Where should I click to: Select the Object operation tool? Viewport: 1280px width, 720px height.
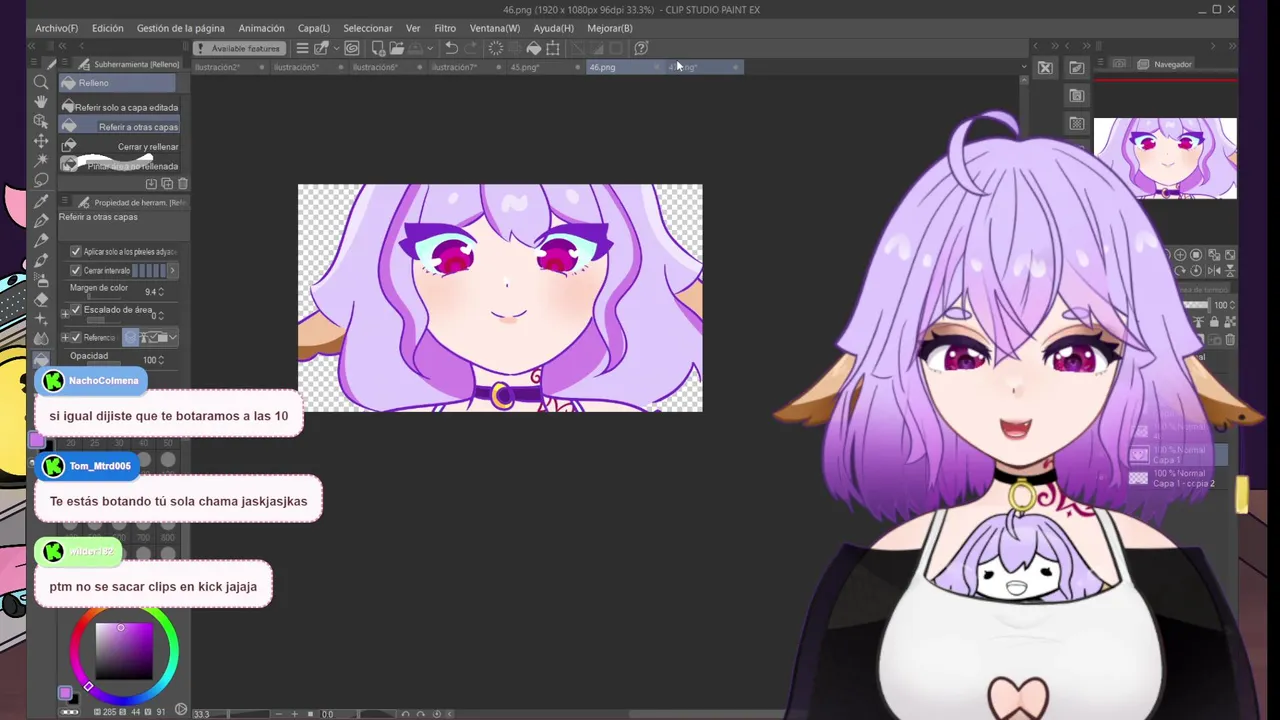41,121
